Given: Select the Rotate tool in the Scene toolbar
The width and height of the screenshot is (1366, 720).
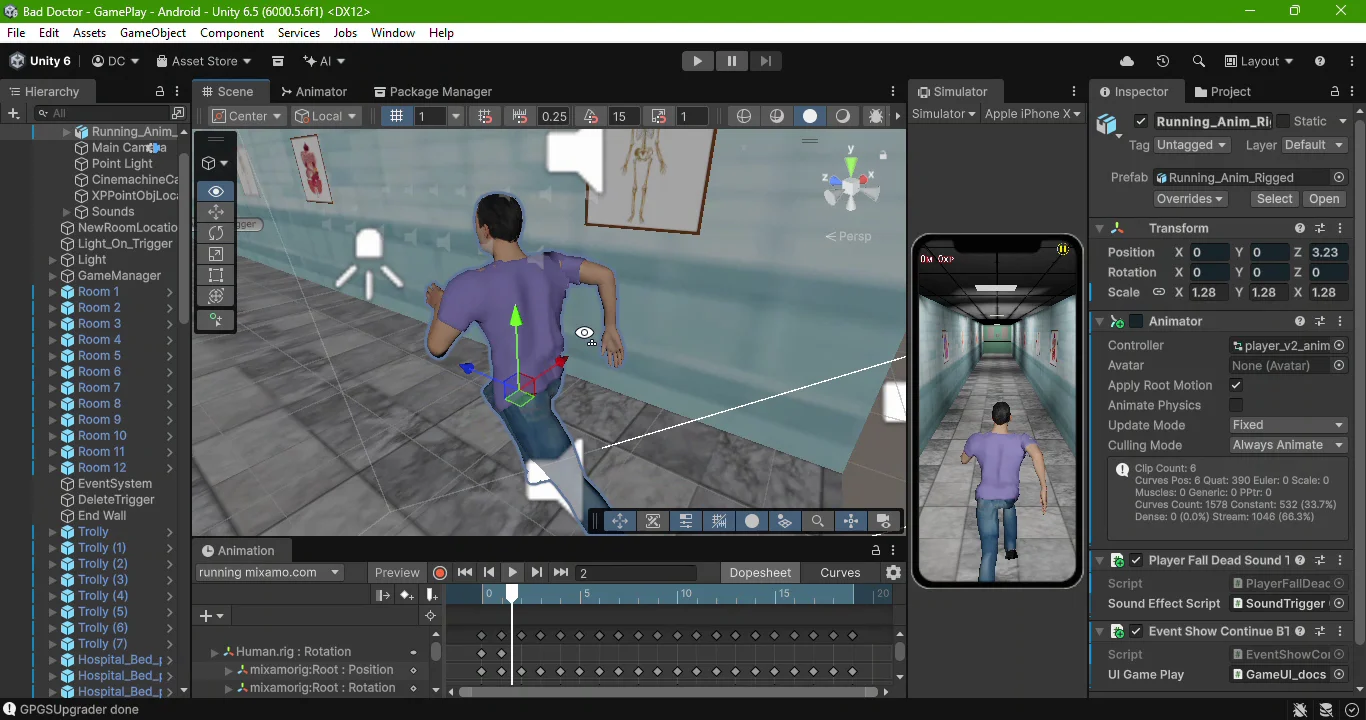Looking at the screenshot, I should click(x=216, y=233).
